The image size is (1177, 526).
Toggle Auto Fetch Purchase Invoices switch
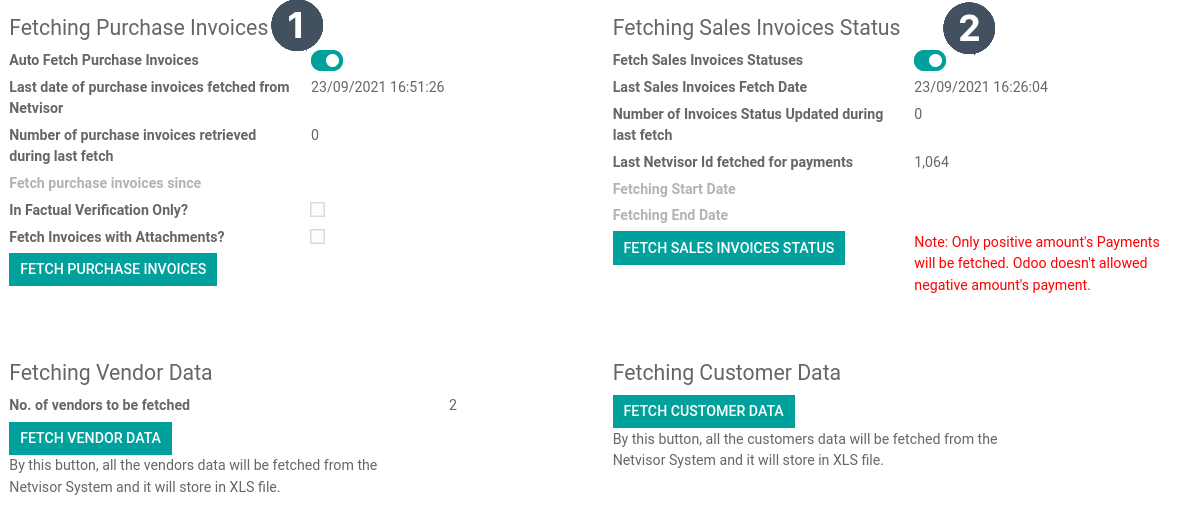(327, 60)
